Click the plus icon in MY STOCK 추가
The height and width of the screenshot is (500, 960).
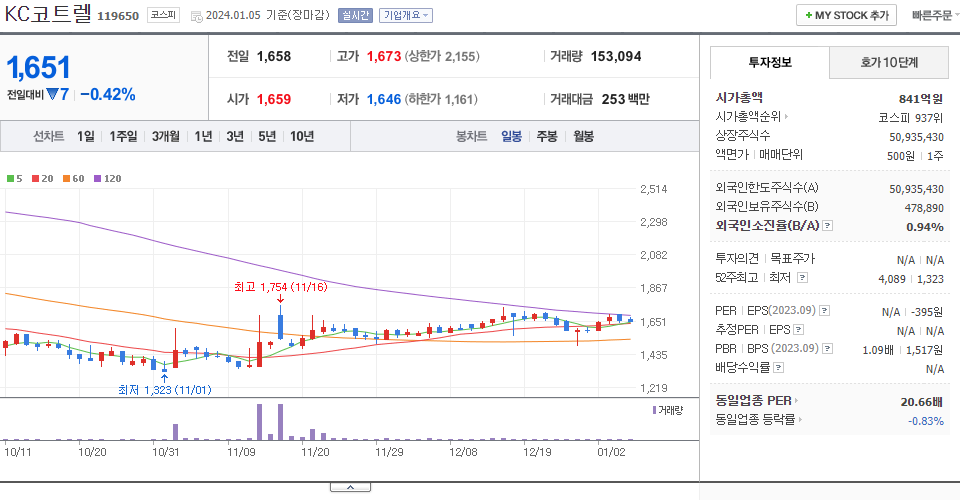tap(808, 15)
